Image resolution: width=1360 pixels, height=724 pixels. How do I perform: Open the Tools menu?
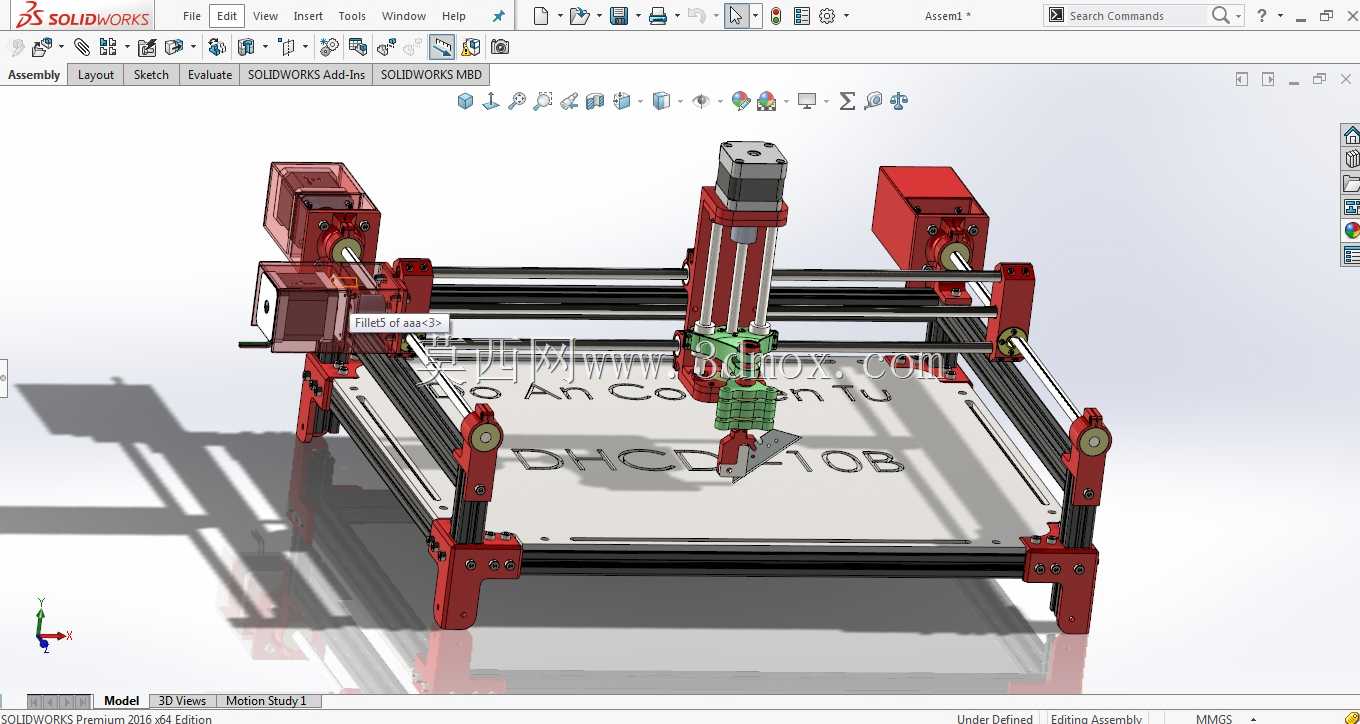[352, 16]
